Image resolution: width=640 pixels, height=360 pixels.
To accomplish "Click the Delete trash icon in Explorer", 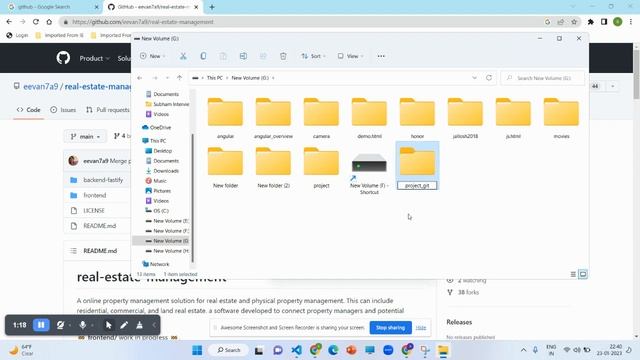I will [283, 56].
